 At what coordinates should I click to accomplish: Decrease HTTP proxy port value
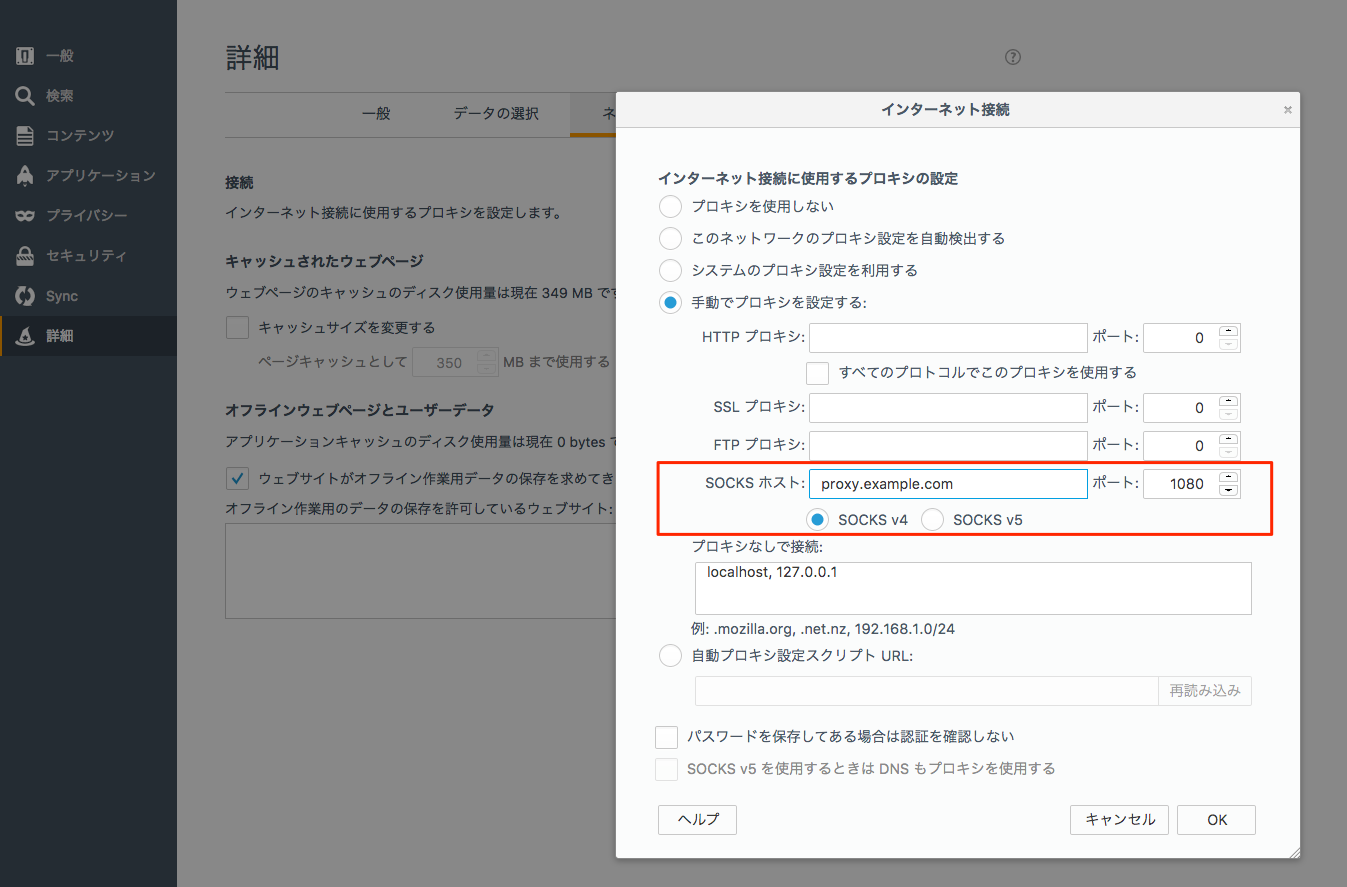1230,345
